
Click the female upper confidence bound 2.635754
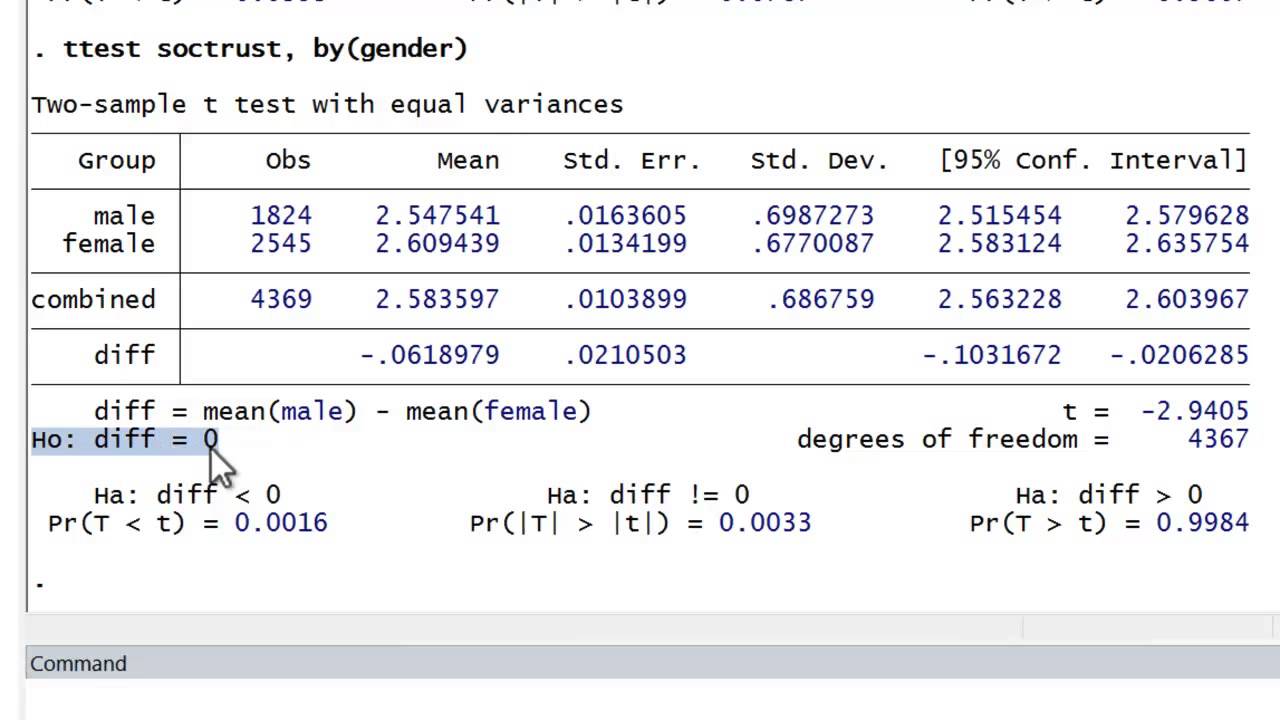click(1187, 244)
